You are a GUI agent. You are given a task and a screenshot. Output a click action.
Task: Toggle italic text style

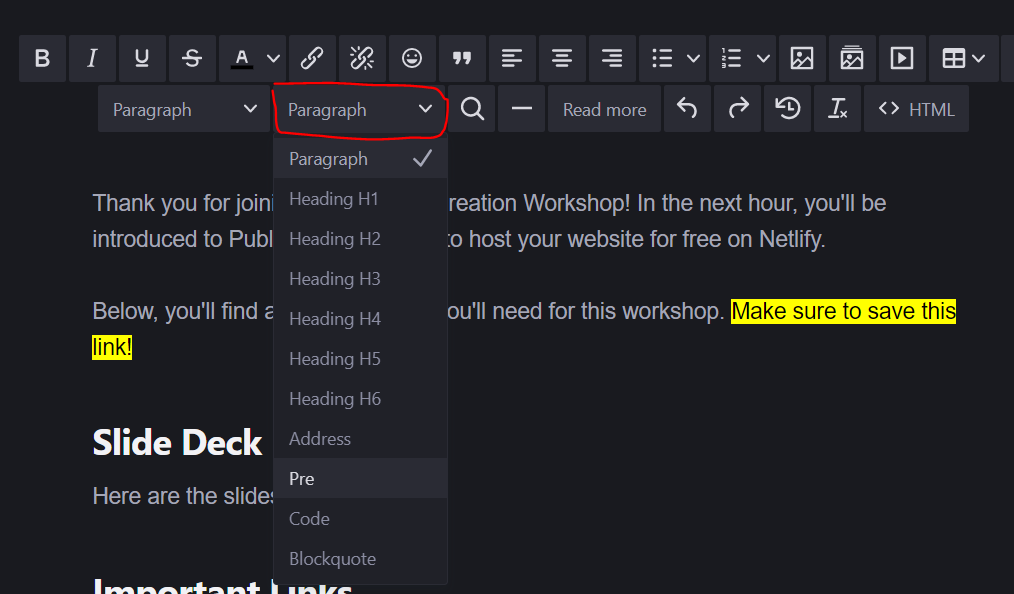[92, 59]
